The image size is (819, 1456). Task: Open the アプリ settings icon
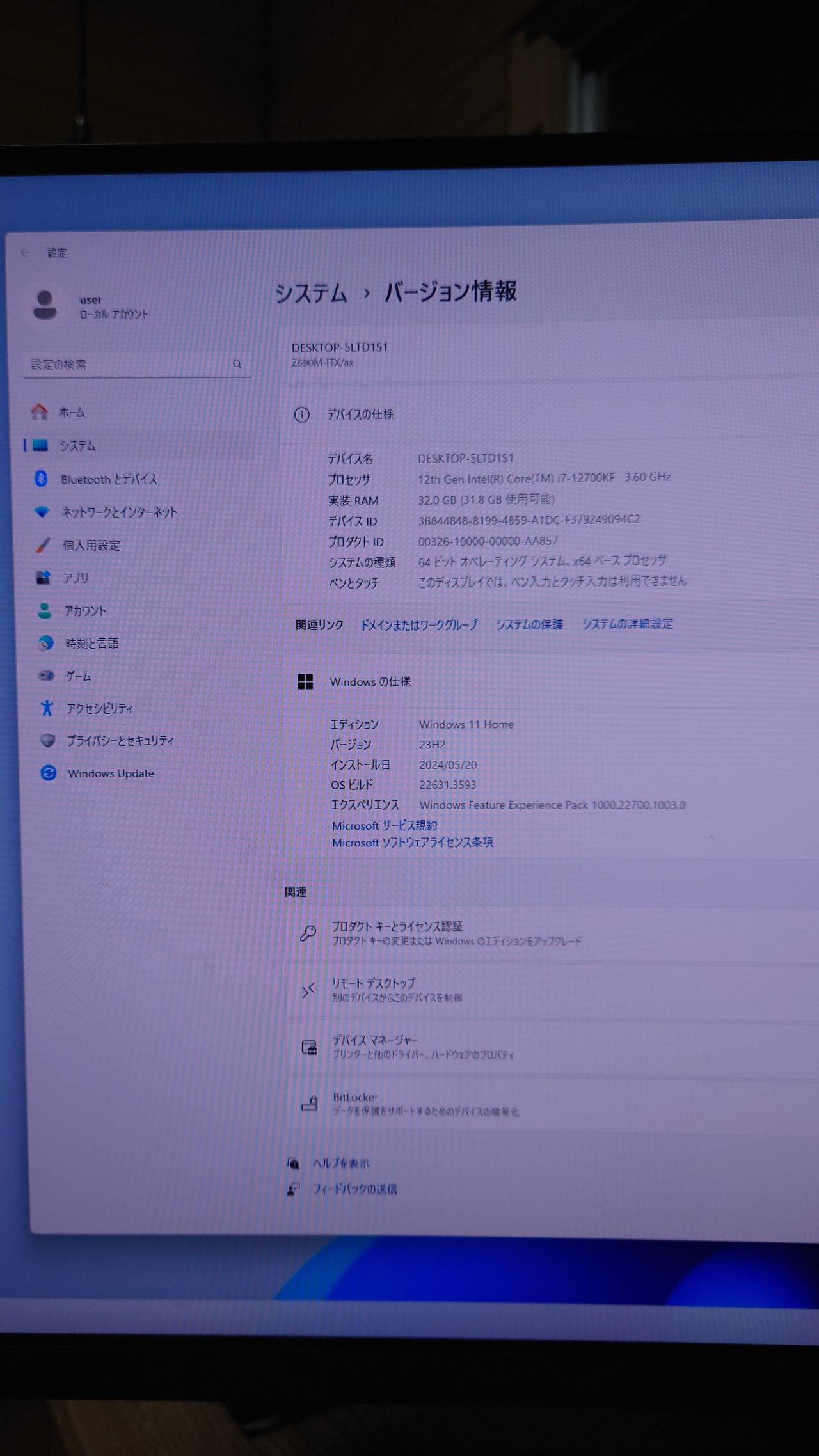pos(44,578)
